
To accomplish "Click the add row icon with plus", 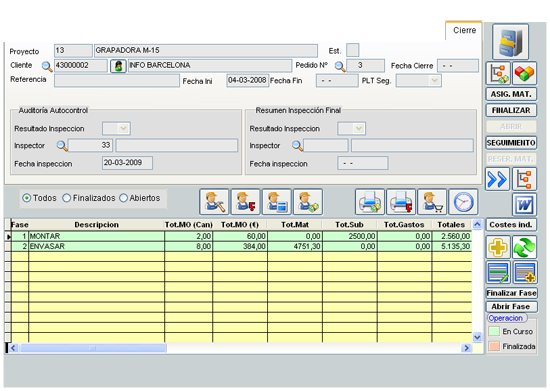I will pos(525,272).
